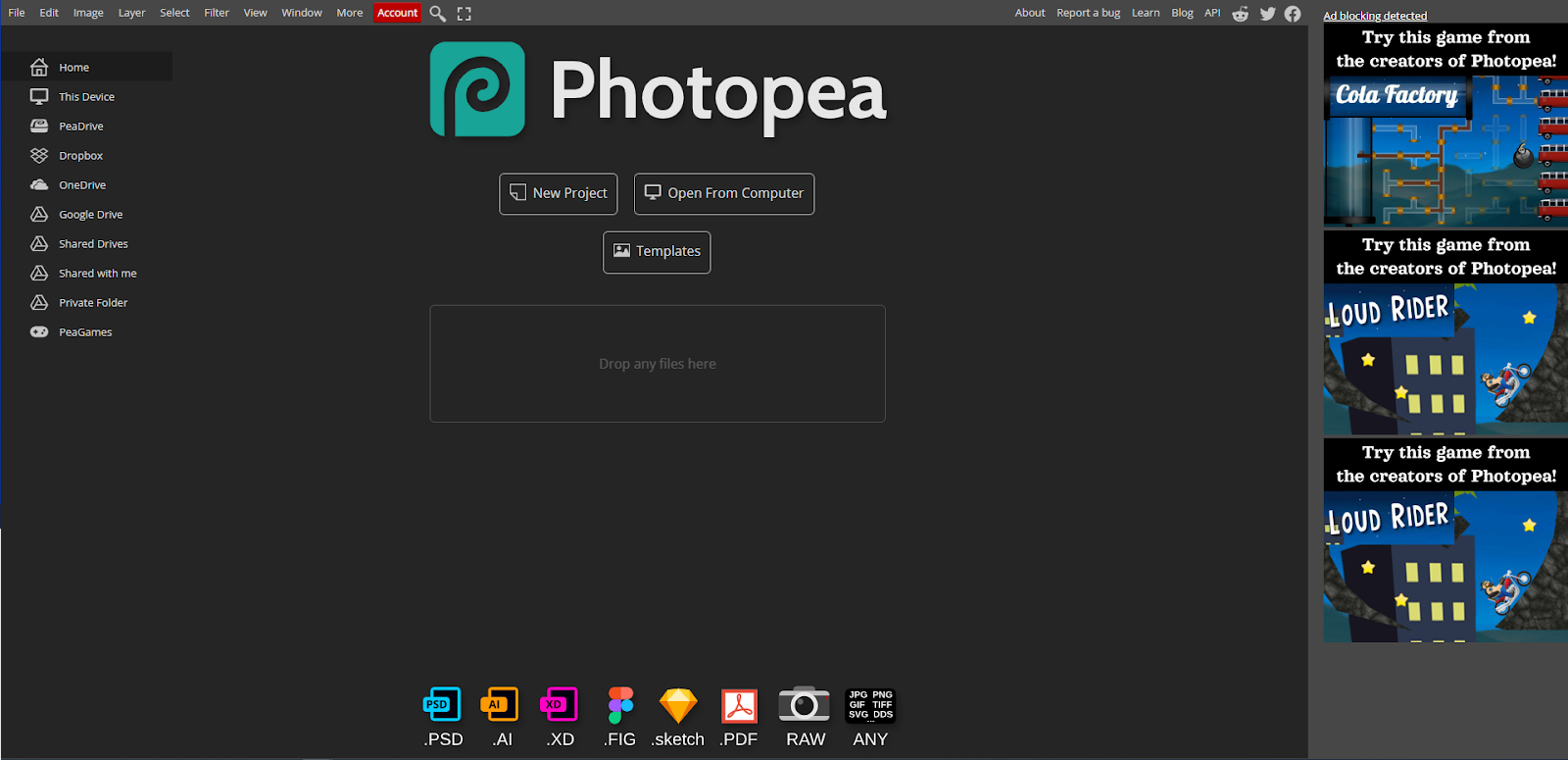Click the .PDF format icon

[740, 705]
